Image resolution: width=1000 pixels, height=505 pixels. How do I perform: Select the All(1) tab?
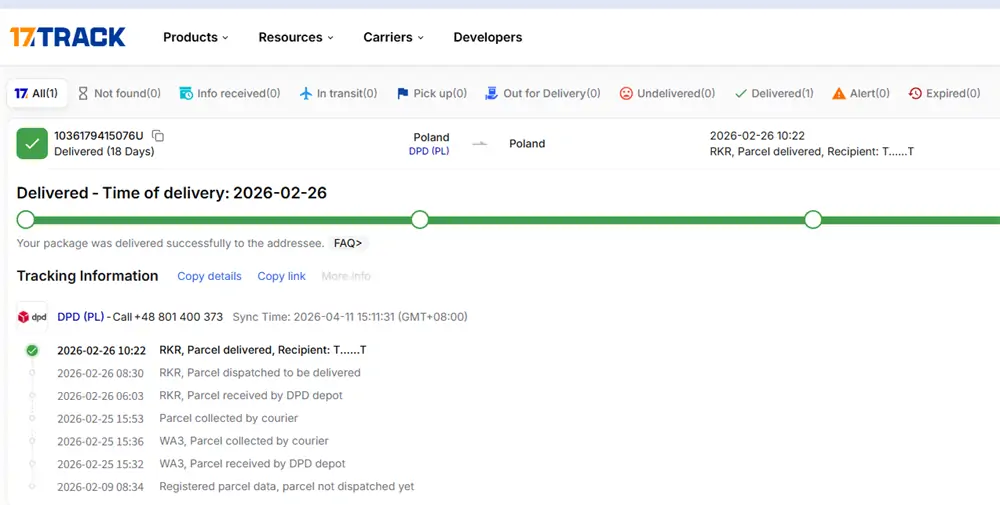(36, 93)
